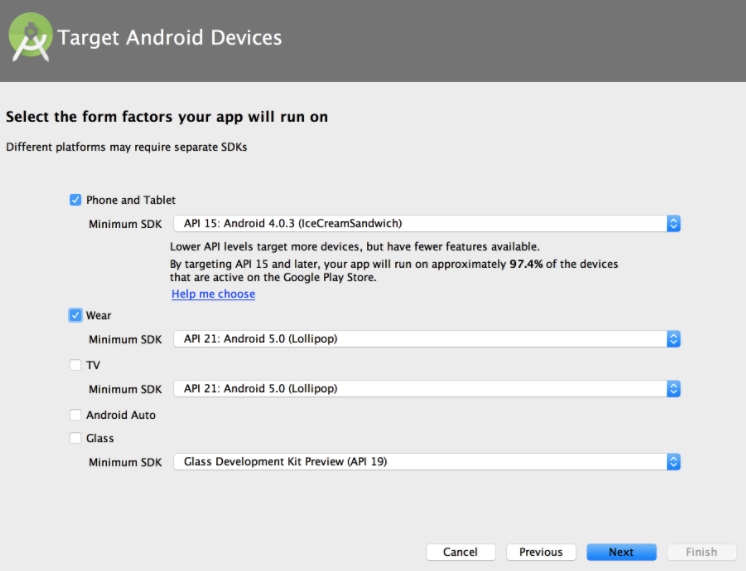
Task: Click the 'Lower API levels target more devices' text
Action: 355,246
